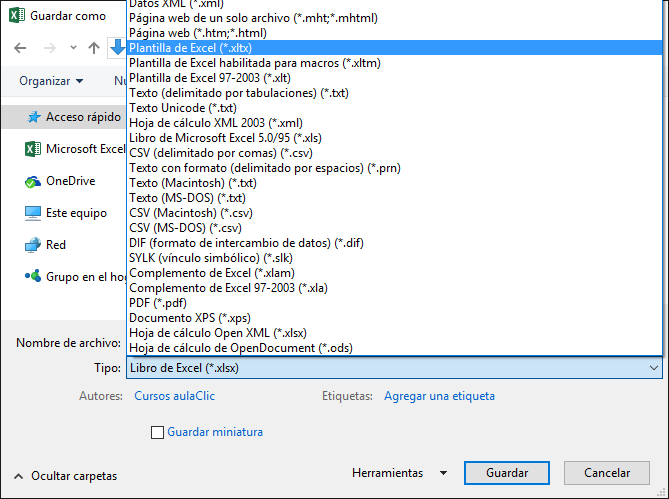Click the back arrow navigation button

pos(22,48)
